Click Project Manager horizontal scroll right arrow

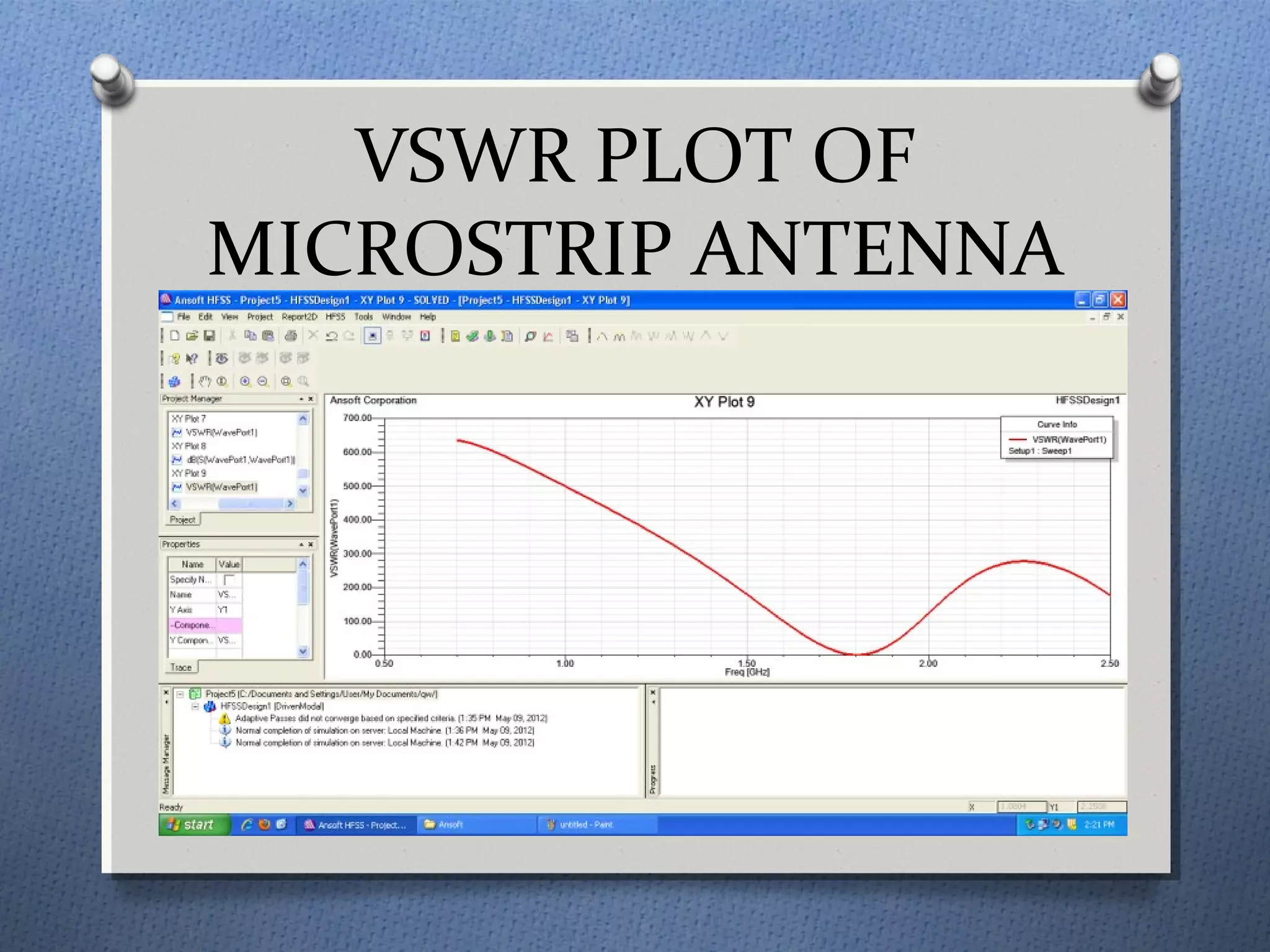click(290, 504)
